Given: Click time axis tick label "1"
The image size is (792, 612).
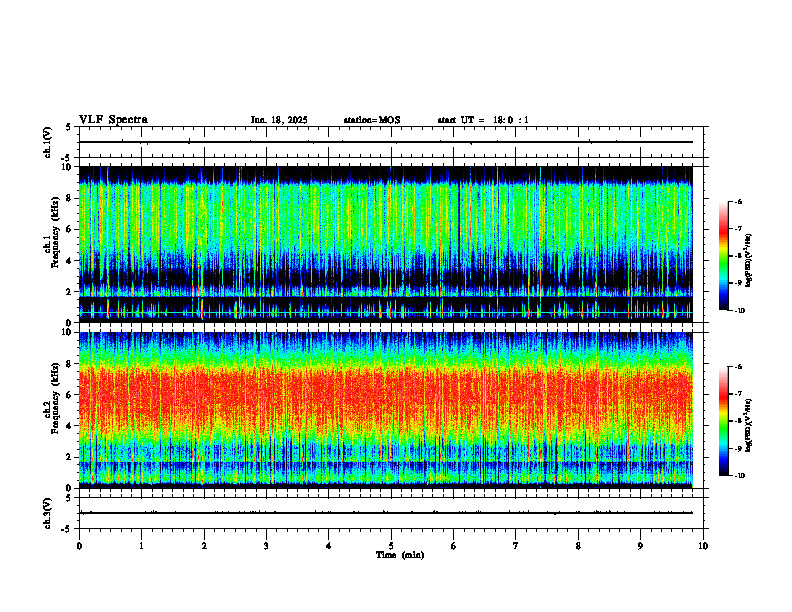Looking at the screenshot, I should pyautogui.click(x=141, y=546).
